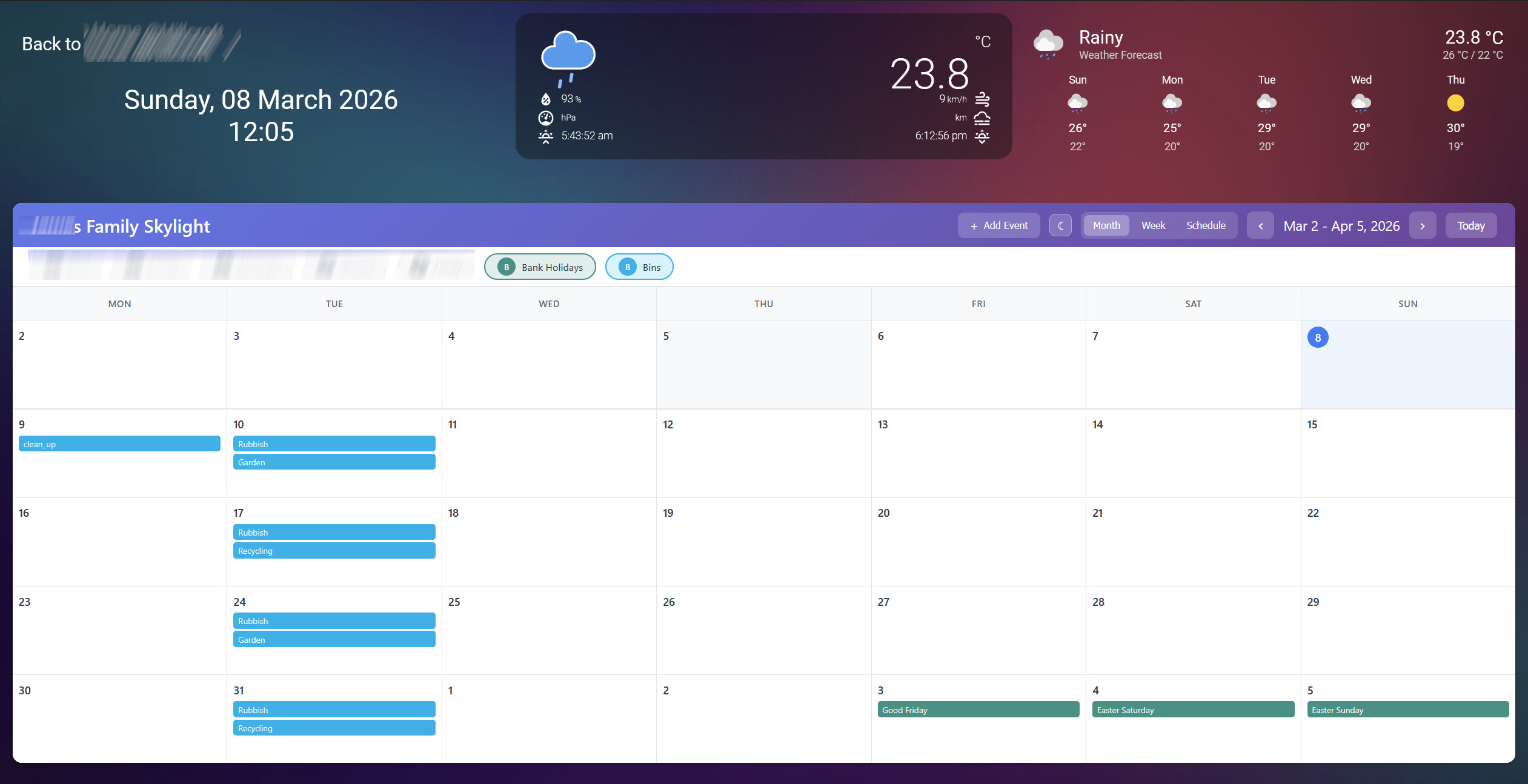This screenshot has width=1528, height=784.
Task: Click the sunset icon beside 6:12:56 pm
Action: coord(982,136)
